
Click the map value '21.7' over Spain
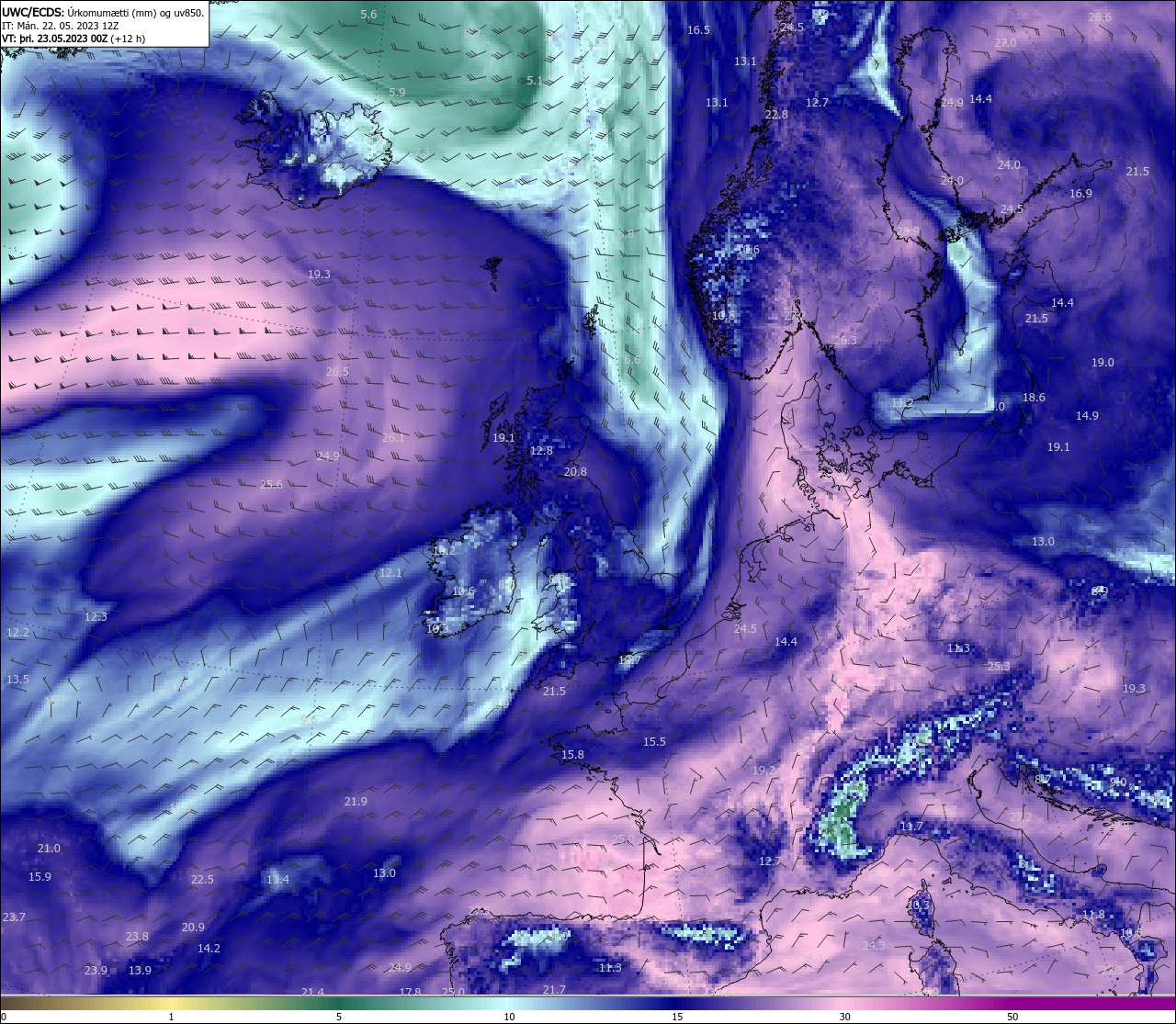tap(554, 990)
